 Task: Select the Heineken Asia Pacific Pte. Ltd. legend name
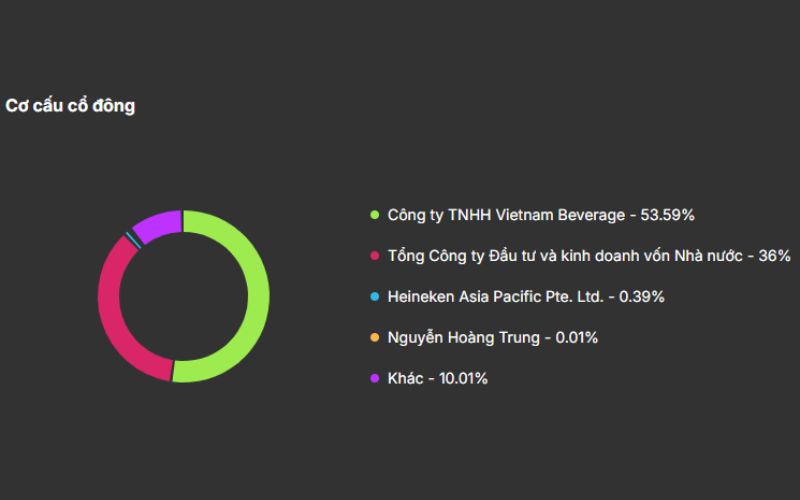[496, 297]
